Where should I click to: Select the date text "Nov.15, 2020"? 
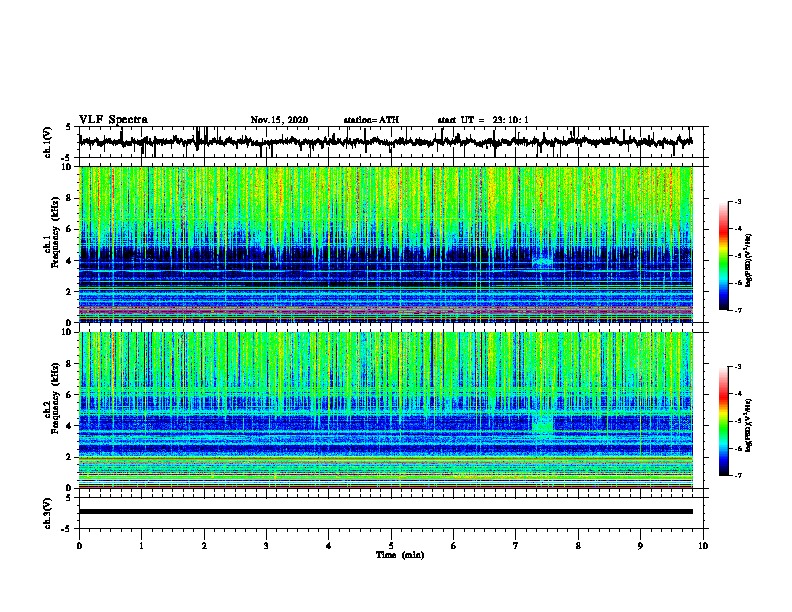click(279, 120)
